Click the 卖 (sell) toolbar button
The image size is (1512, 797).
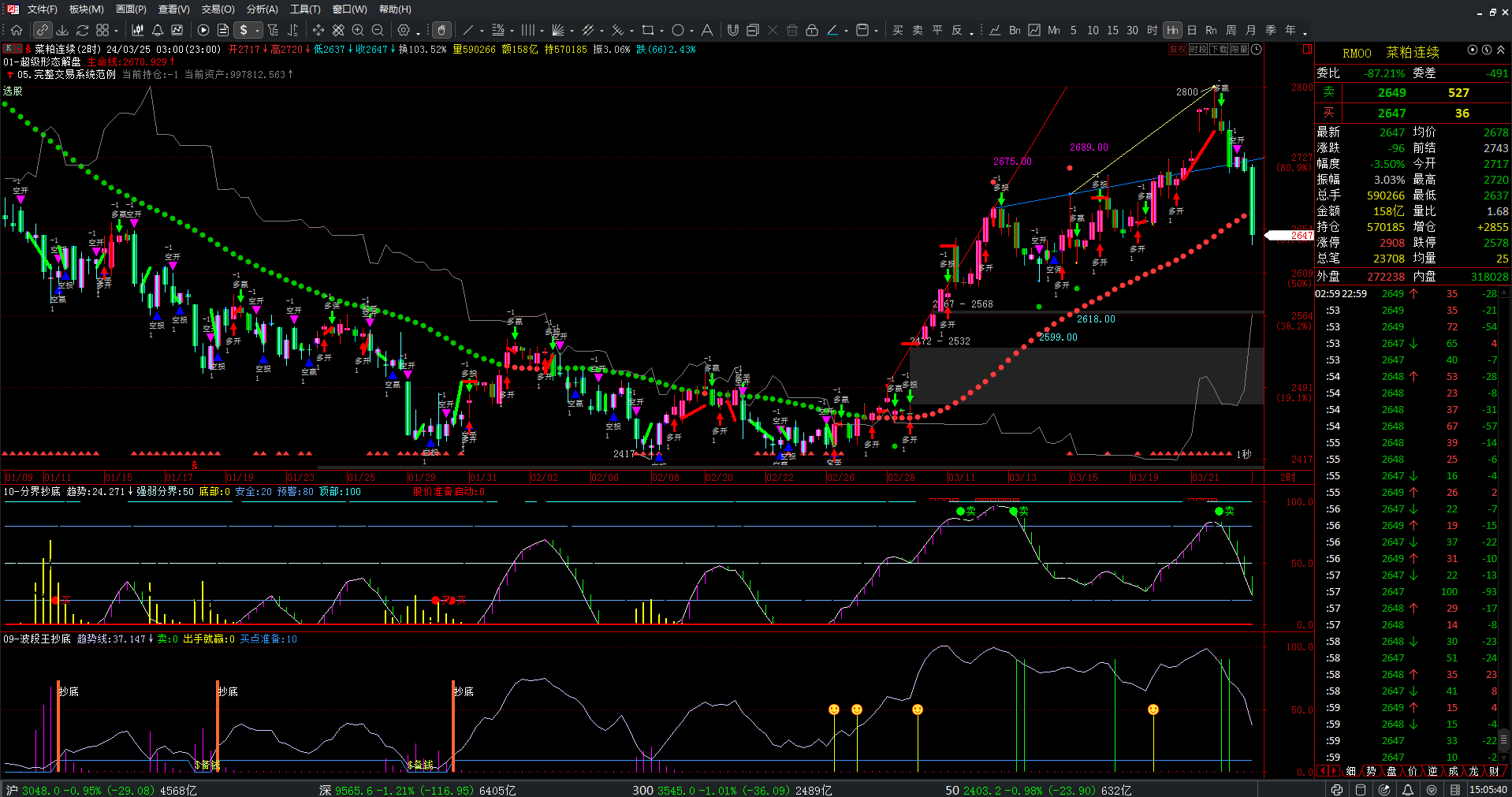[x=918, y=30]
